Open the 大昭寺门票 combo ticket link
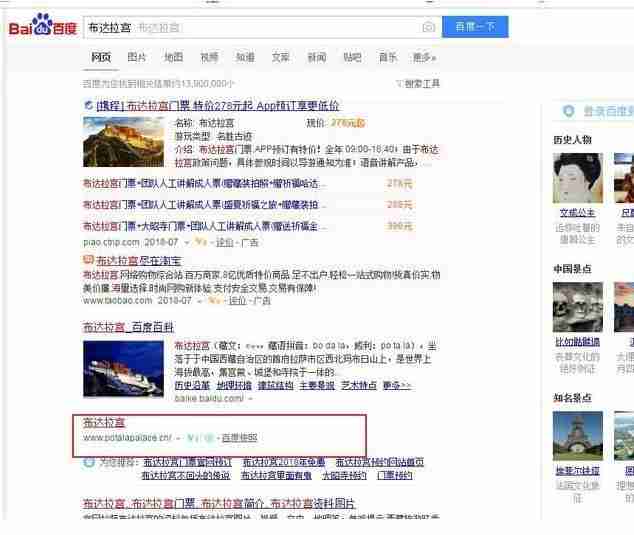 click(x=204, y=226)
